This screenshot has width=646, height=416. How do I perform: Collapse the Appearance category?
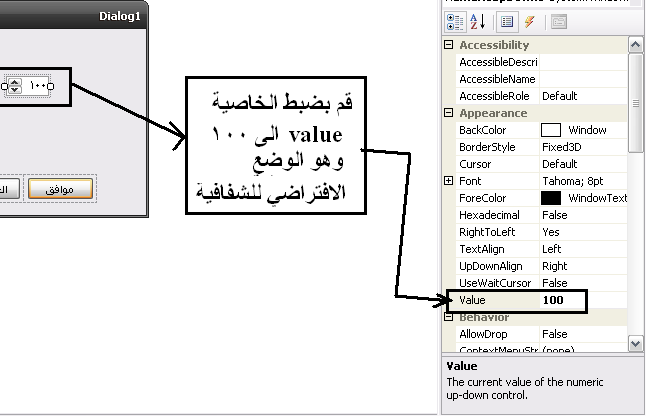coord(448,113)
